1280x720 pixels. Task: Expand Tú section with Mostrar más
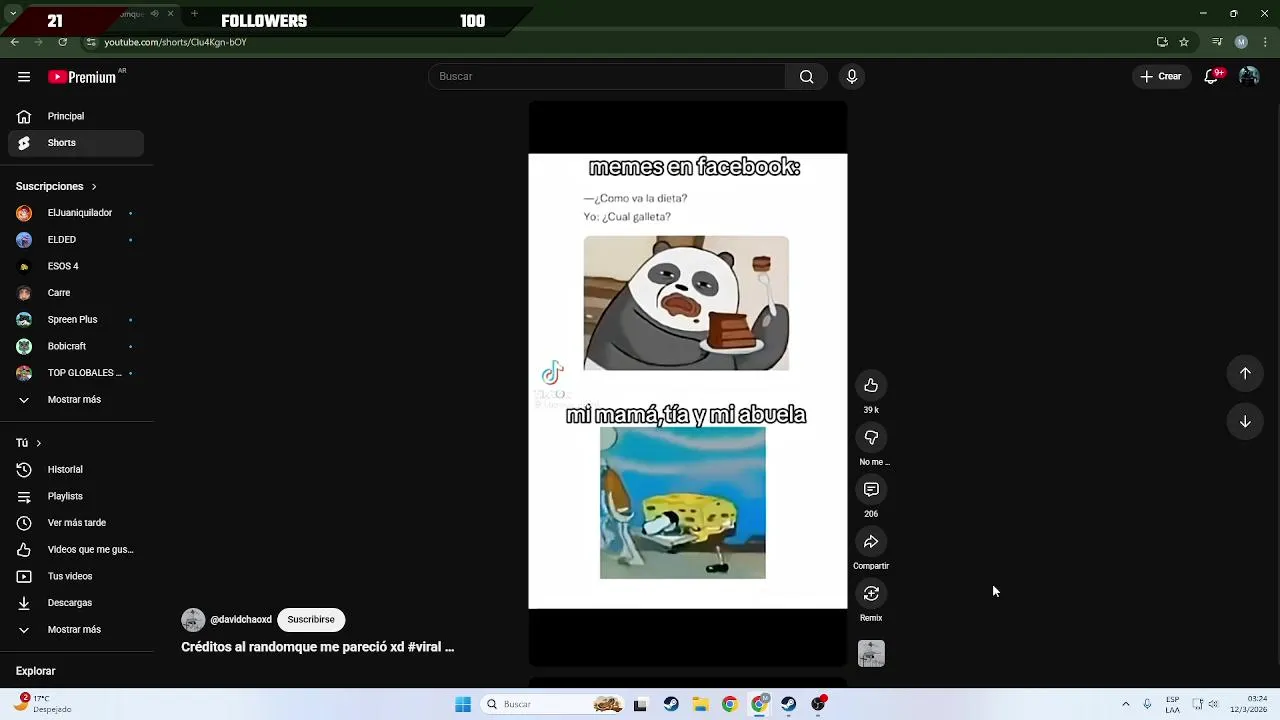tap(76, 630)
